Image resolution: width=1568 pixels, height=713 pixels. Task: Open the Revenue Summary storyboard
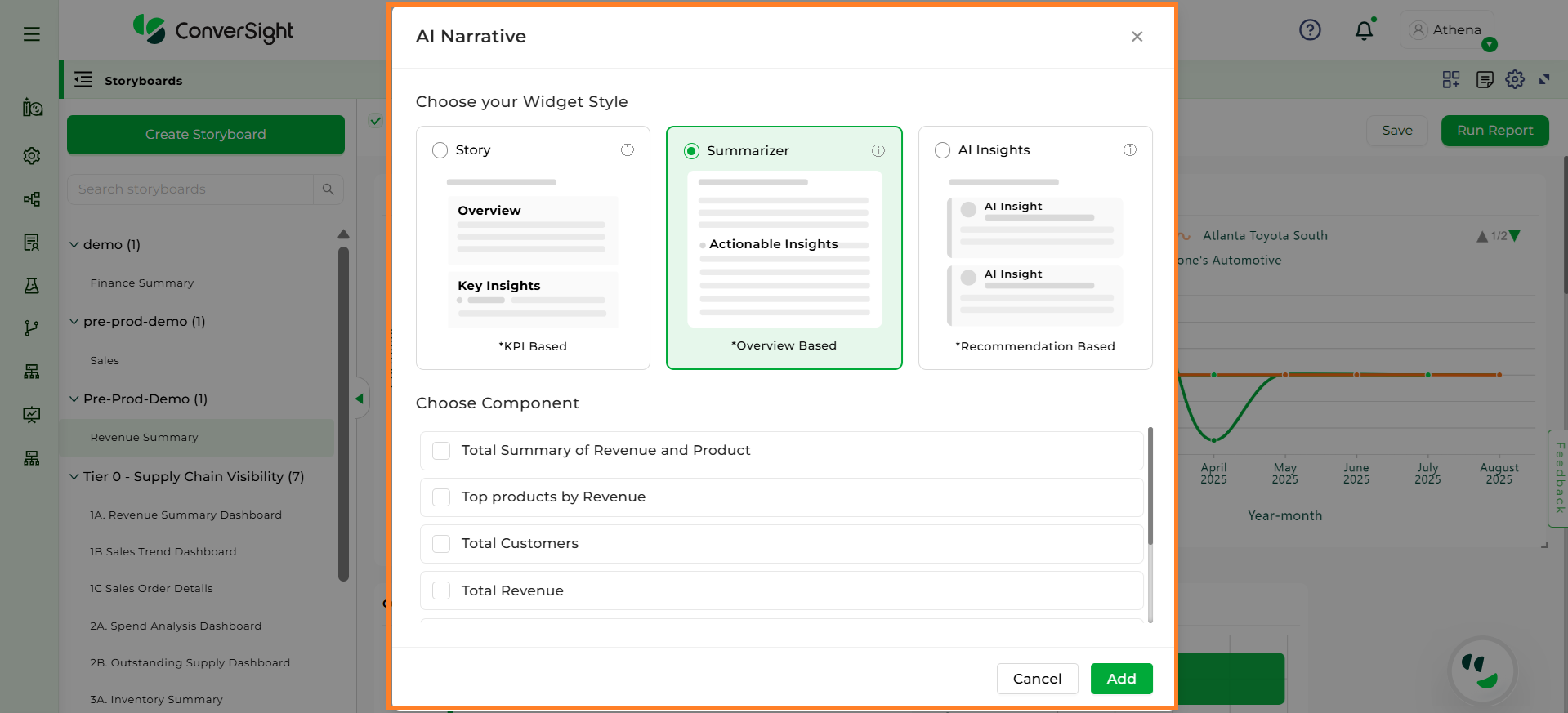[x=145, y=438]
